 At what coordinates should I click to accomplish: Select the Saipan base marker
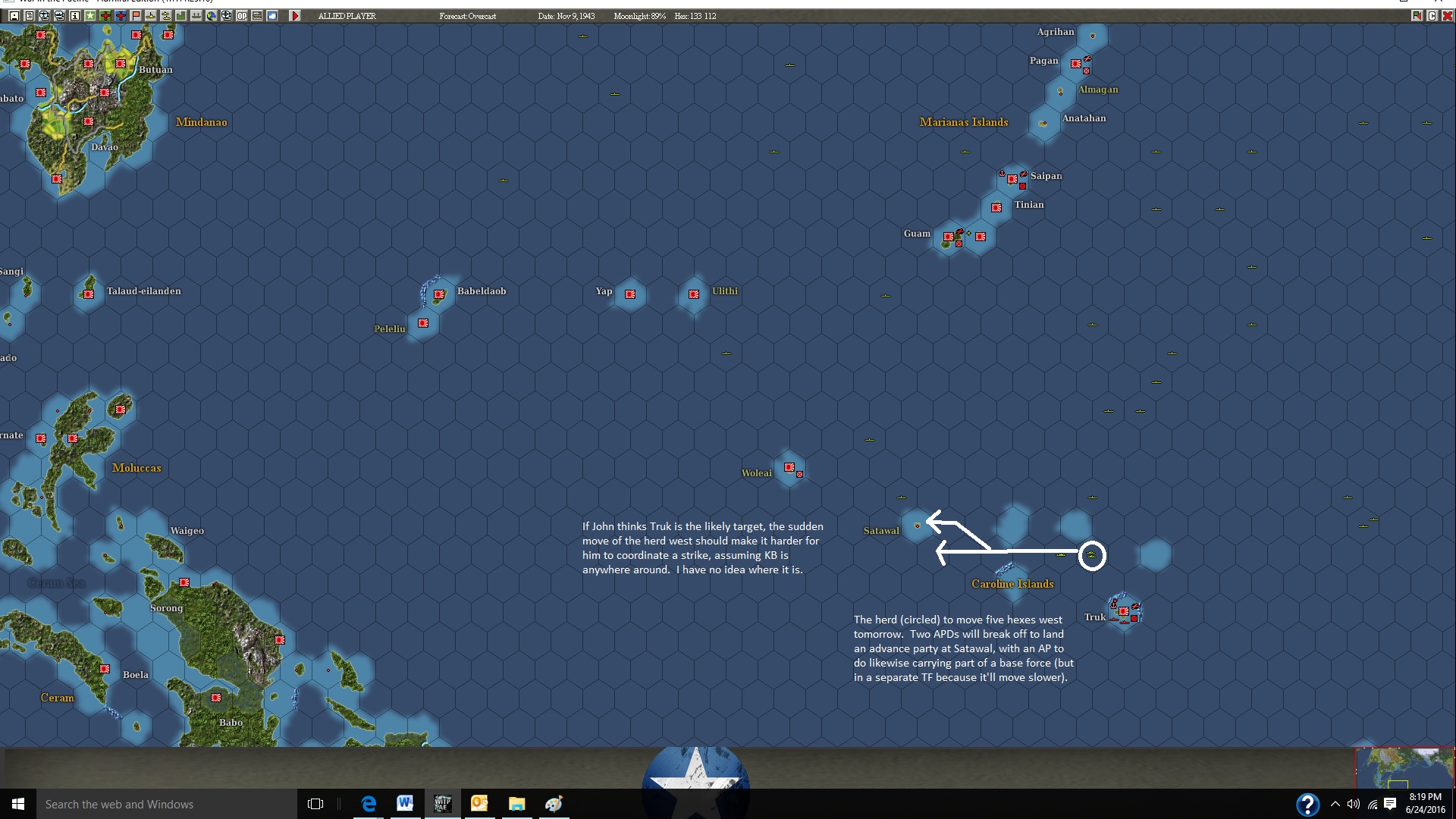[1012, 179]
